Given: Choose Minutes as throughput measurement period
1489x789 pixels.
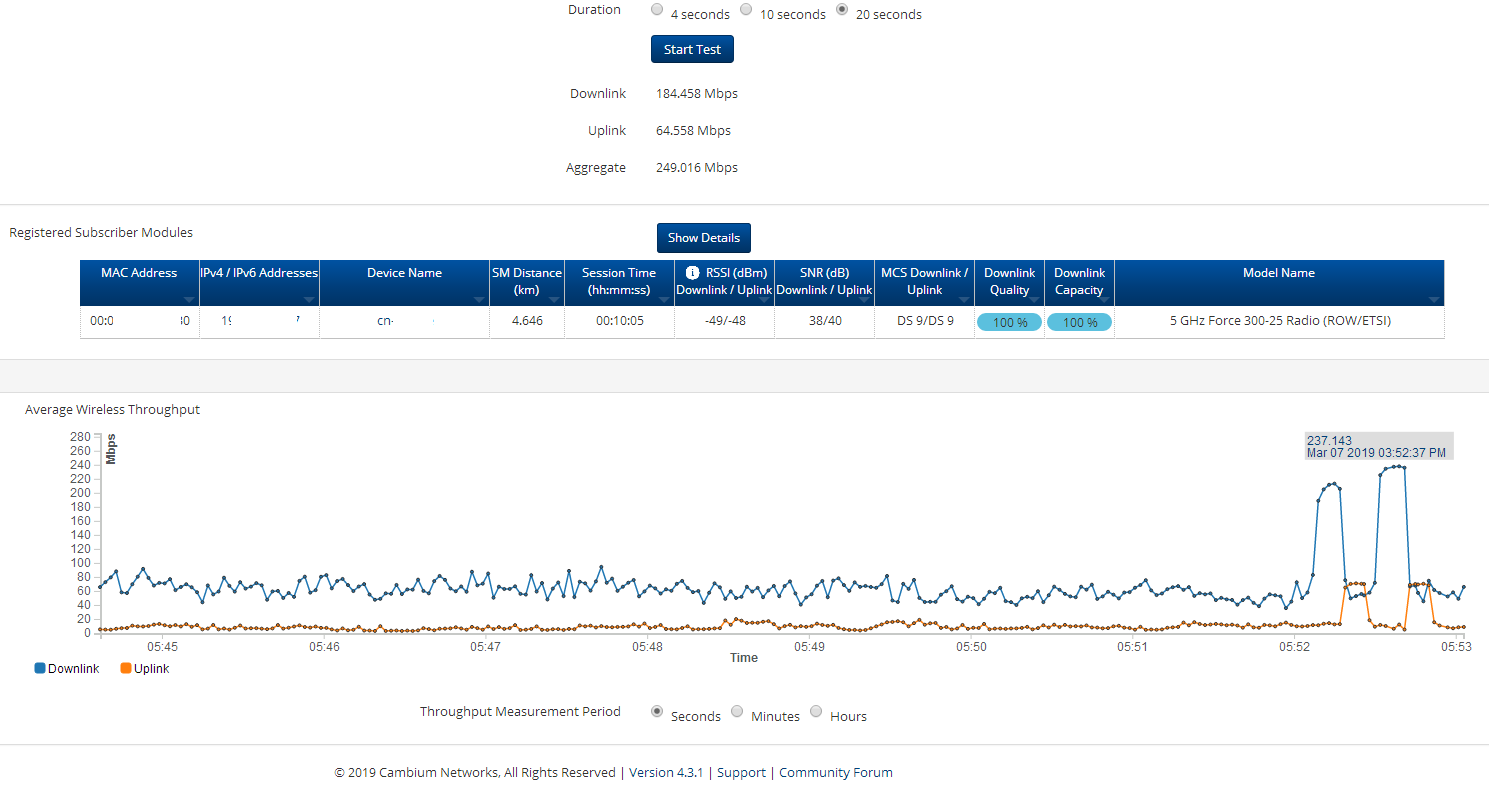Looking at the screenshot, I should click(x=737, y=712).
